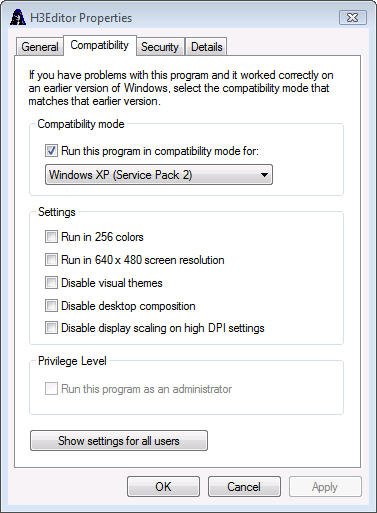Click the H3Editor Properties title bar text

81,18
